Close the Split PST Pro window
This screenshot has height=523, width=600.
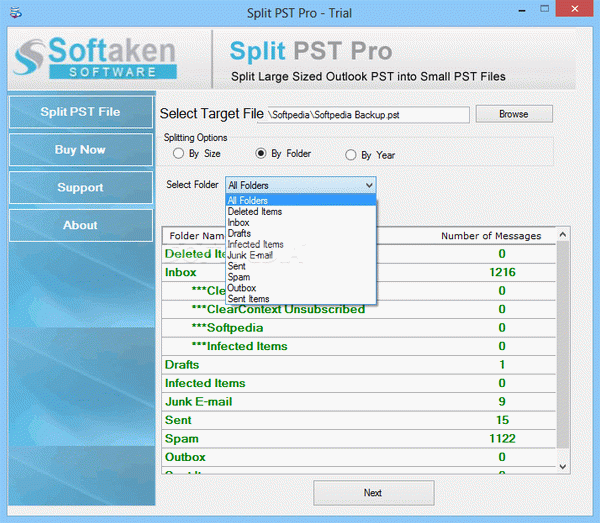[x=575, y=9]
